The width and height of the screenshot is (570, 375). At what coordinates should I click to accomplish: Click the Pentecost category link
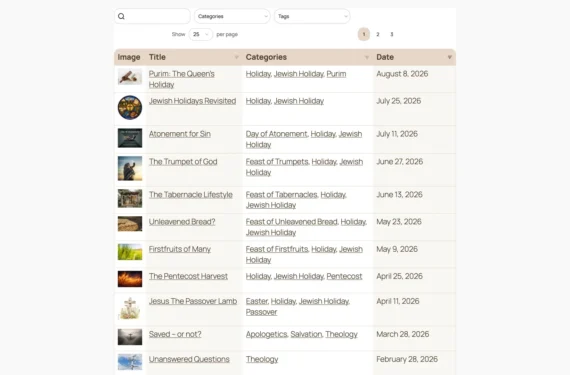pos(344,277)
